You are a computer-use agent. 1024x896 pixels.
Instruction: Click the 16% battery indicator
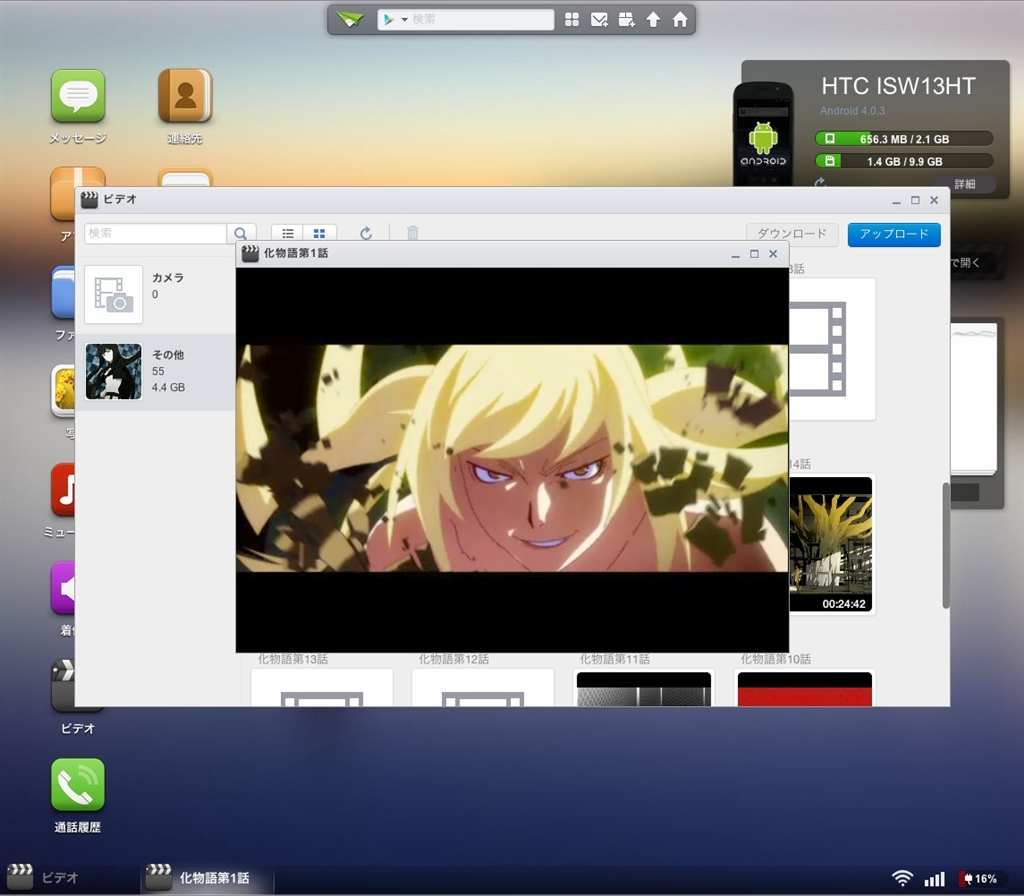coord(978,879)
